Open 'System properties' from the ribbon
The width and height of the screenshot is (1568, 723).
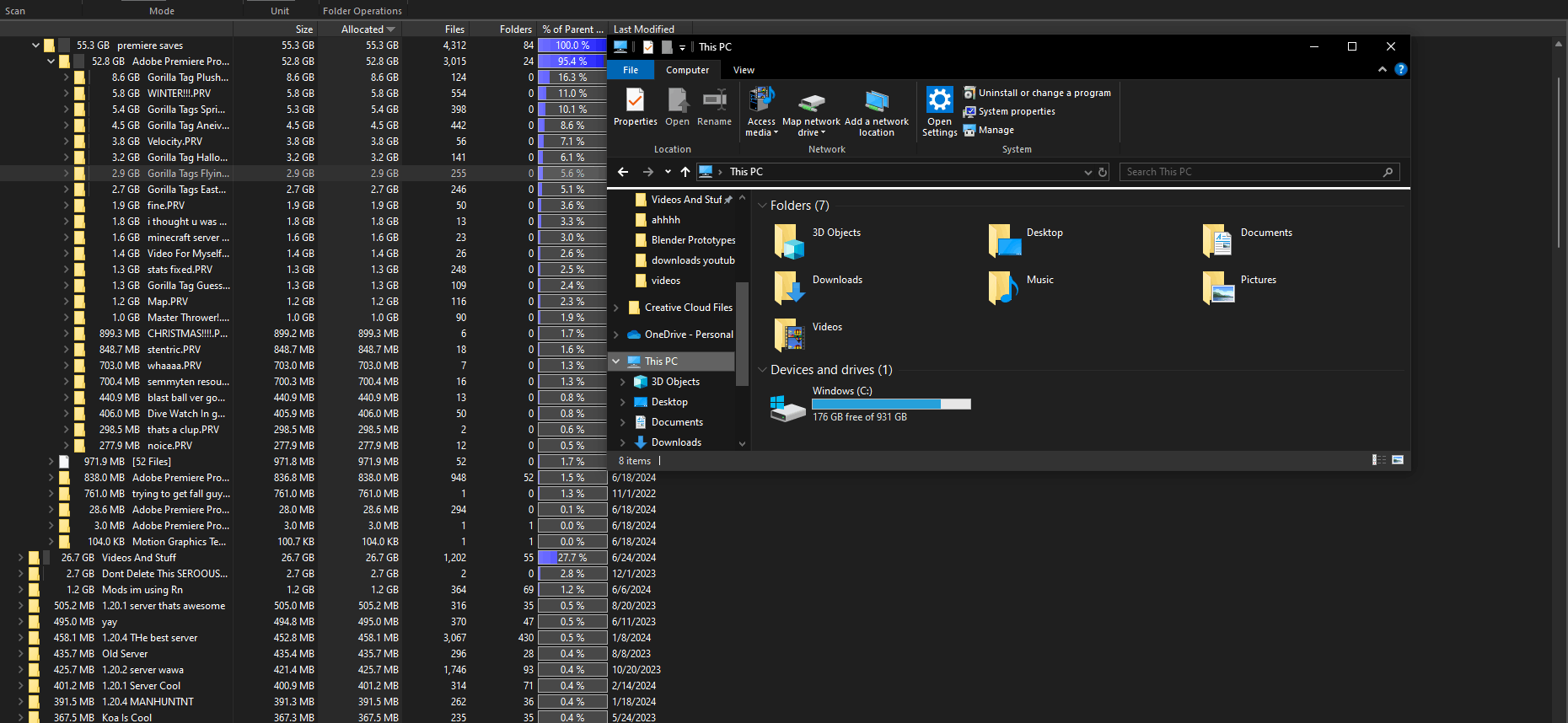point(1009,111)
